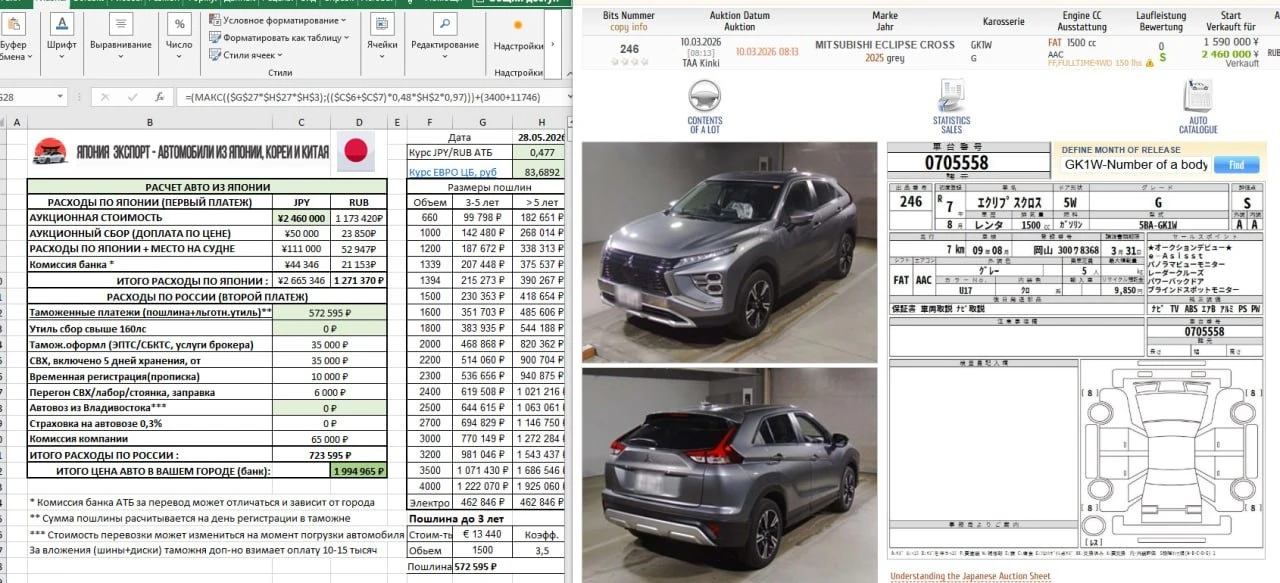Open the Условное форматирование dropdown

(x=277, y=20)
